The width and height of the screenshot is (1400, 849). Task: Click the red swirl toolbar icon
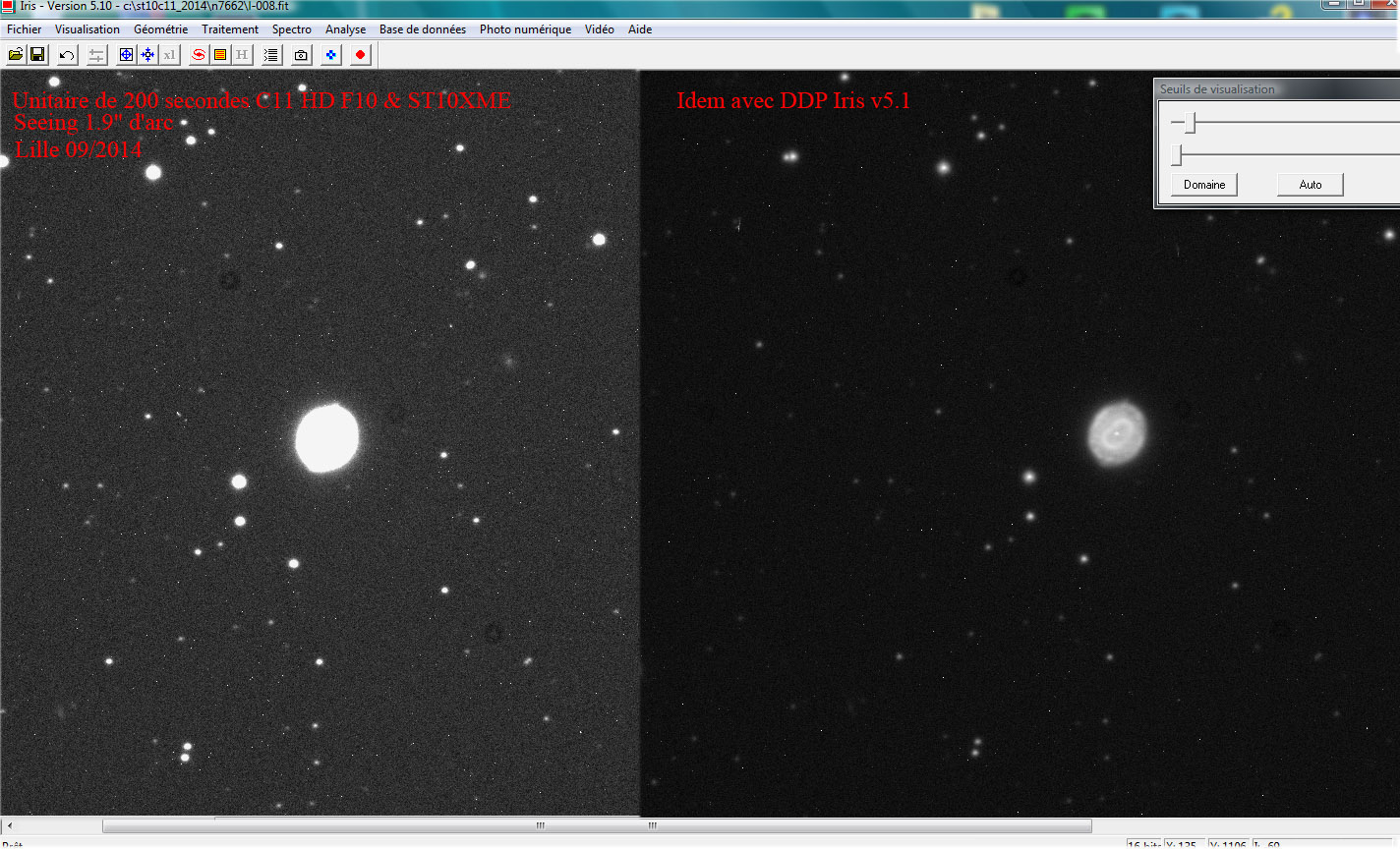(x=199, y=55)
